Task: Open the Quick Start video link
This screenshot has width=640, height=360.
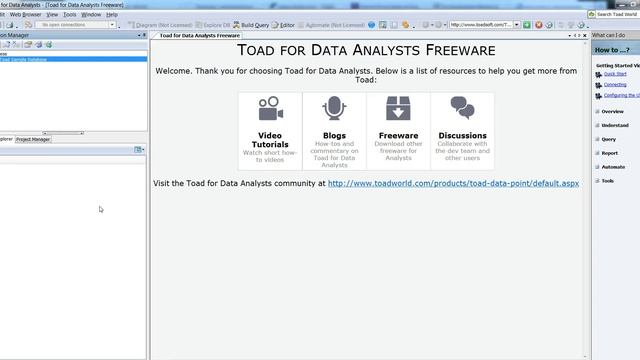Action: coord(615,74)
